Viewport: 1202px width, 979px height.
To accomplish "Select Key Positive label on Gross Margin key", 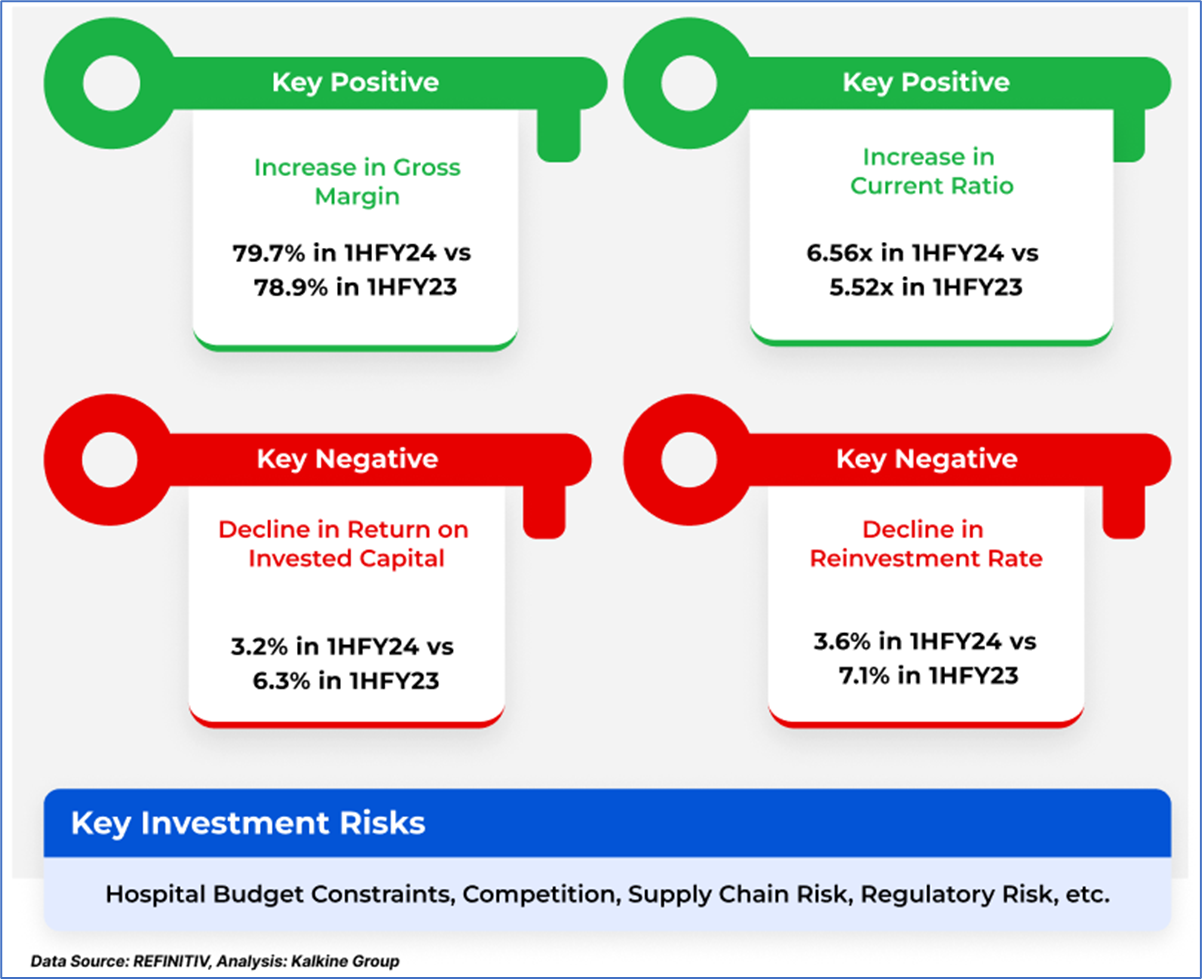I will (x=355, y=82).
